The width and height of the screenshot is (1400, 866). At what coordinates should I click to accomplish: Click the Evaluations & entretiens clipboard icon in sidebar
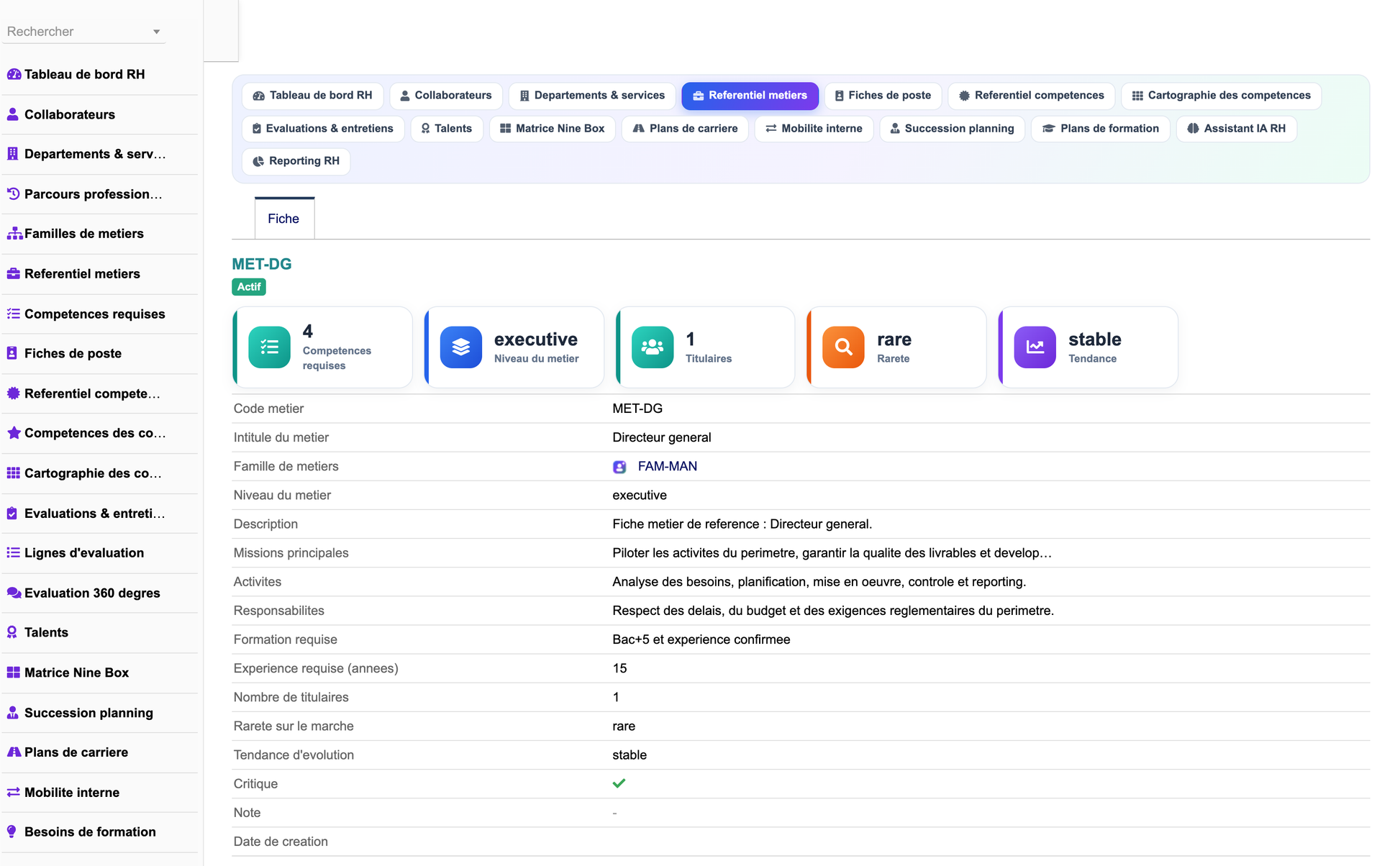[13, 514]
